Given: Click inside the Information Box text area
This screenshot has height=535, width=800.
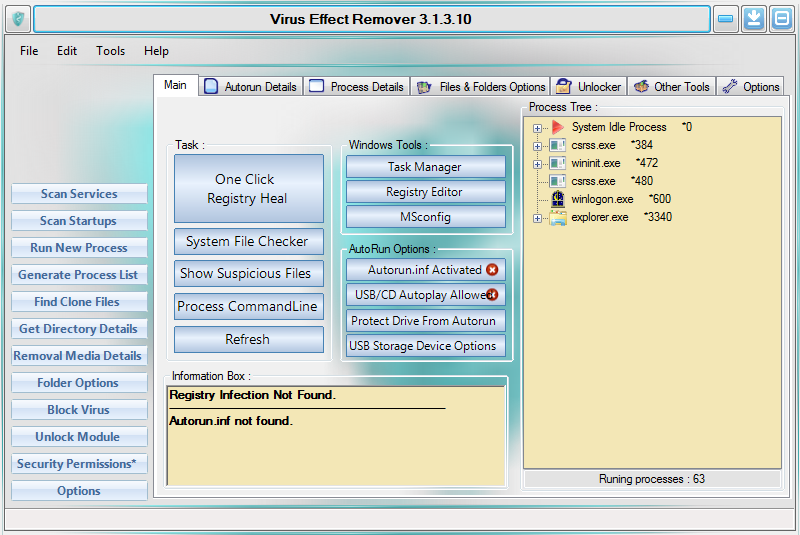Looking at the screenshot, I should coord(336,436).
